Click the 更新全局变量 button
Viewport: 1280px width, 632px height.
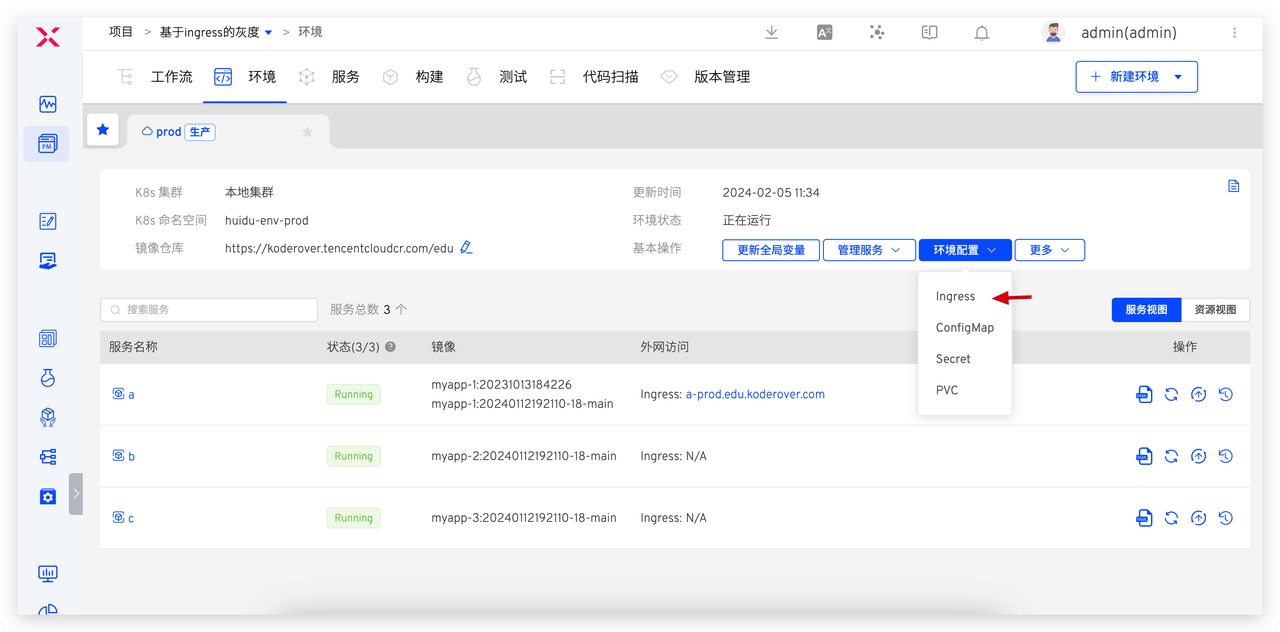pyautogui.click(x=771, y=250)
